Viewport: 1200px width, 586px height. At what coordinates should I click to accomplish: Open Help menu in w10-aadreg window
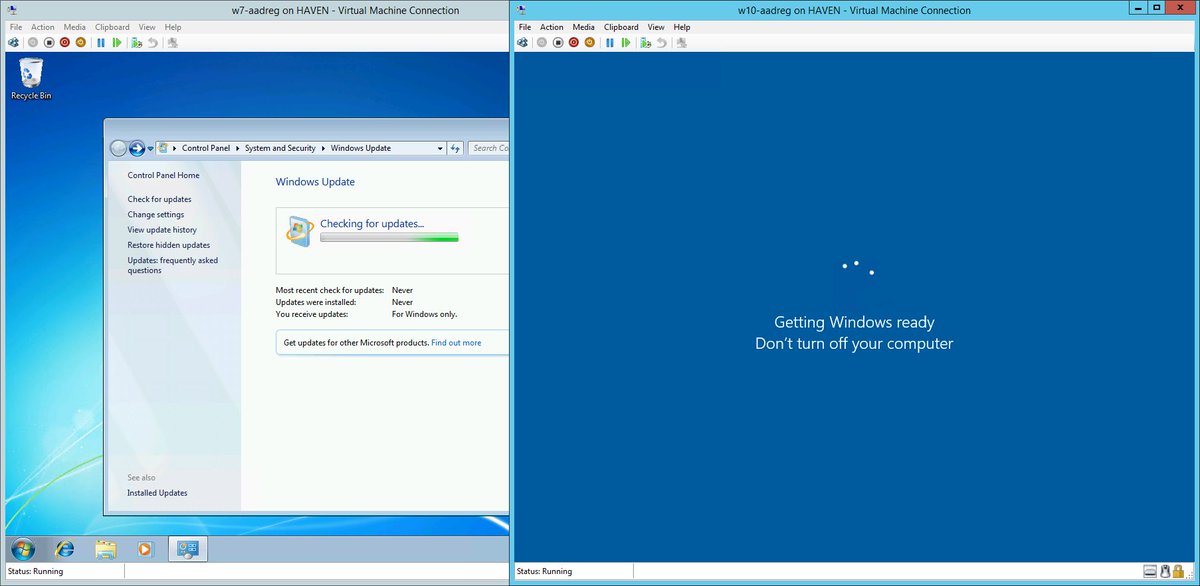(x=682, y=27)
